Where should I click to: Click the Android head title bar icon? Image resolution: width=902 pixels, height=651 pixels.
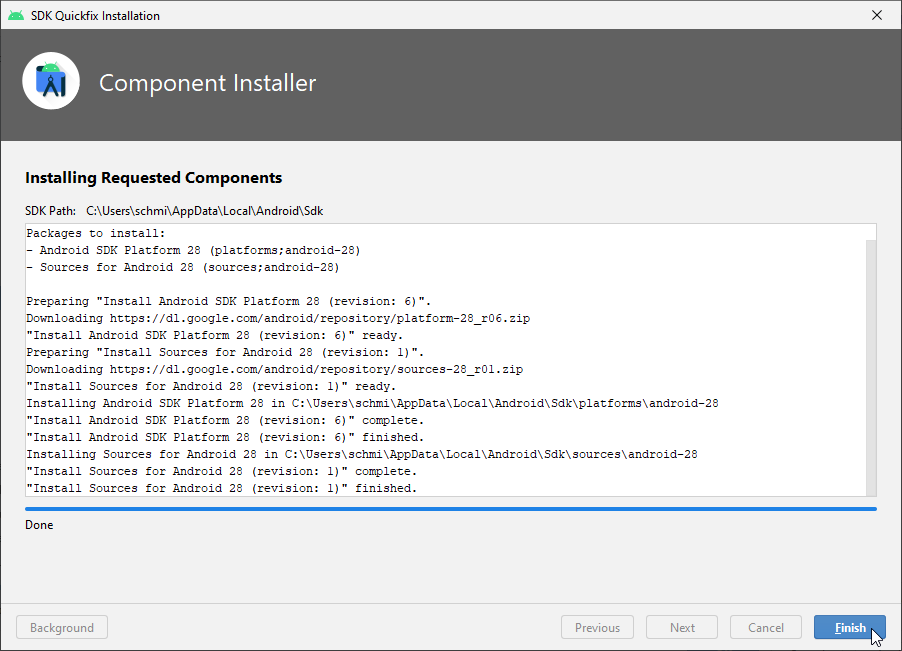16,16
